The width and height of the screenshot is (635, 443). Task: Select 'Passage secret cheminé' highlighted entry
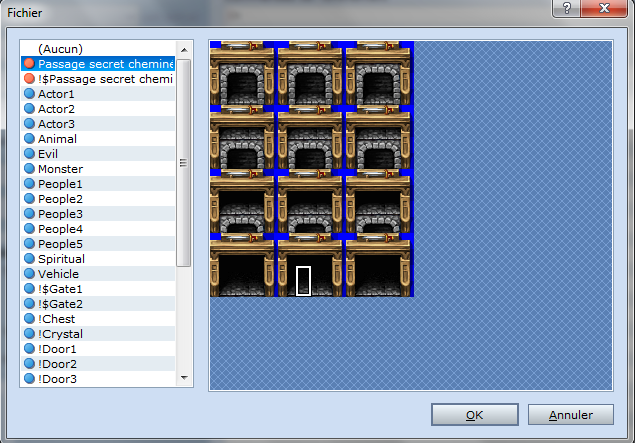pyautogui.click(x=98, y=64)
